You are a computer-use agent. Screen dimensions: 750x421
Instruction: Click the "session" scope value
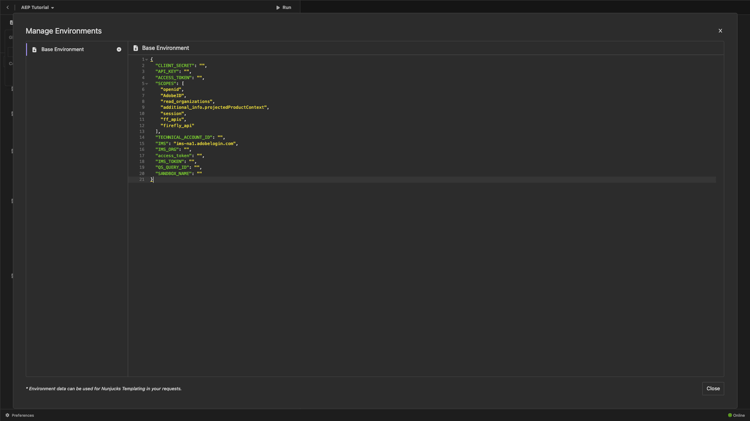click(x=172, y=113)
